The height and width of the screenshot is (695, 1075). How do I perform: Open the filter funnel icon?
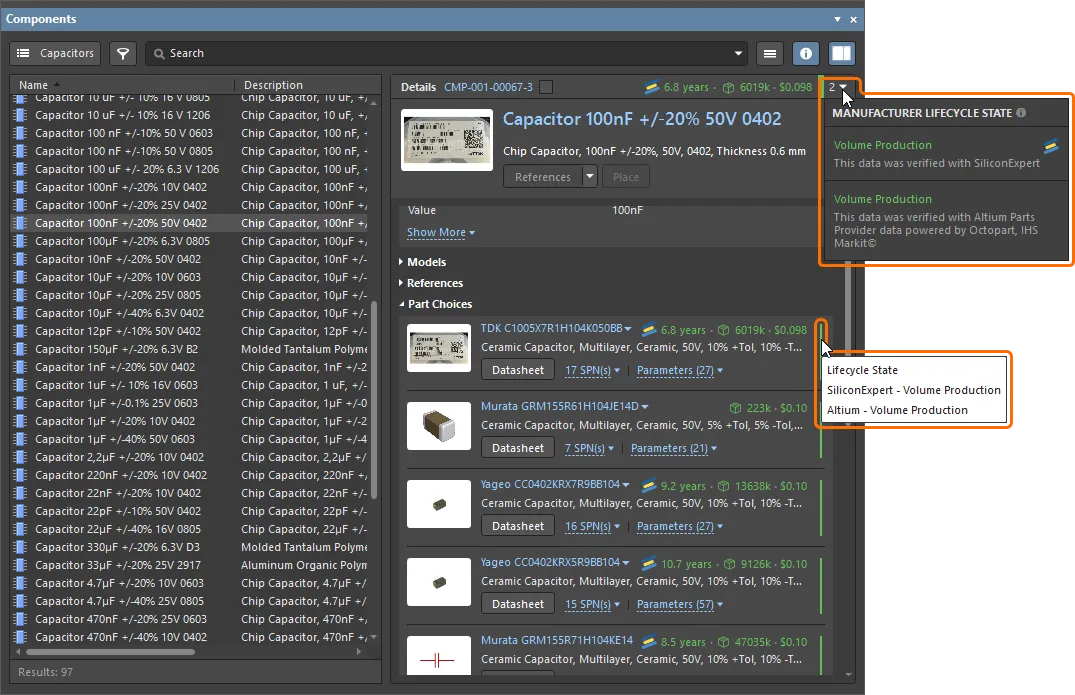pyautogui.click(x=122, y=53)
